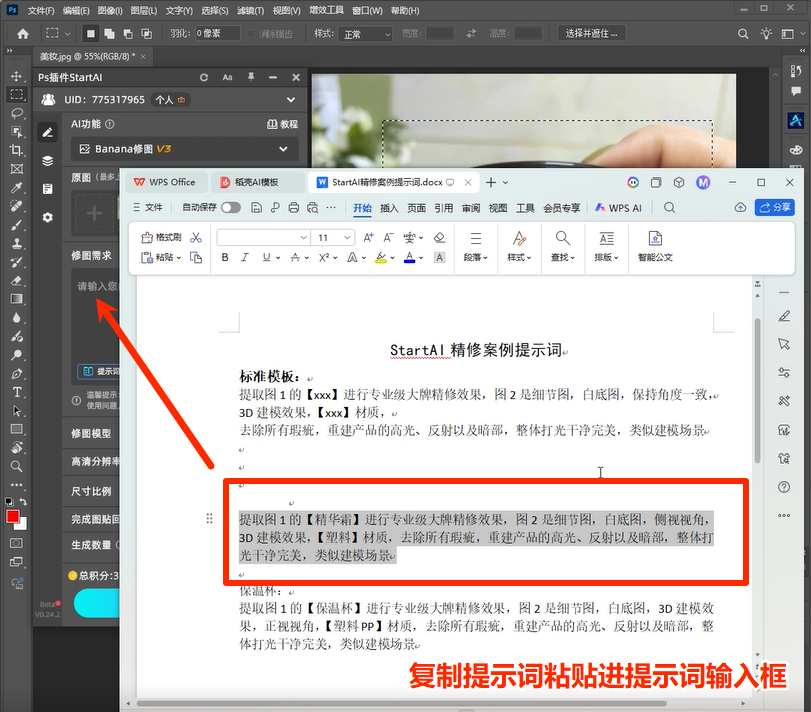Click the Bold formatting icon in WPS

(225, 257)
